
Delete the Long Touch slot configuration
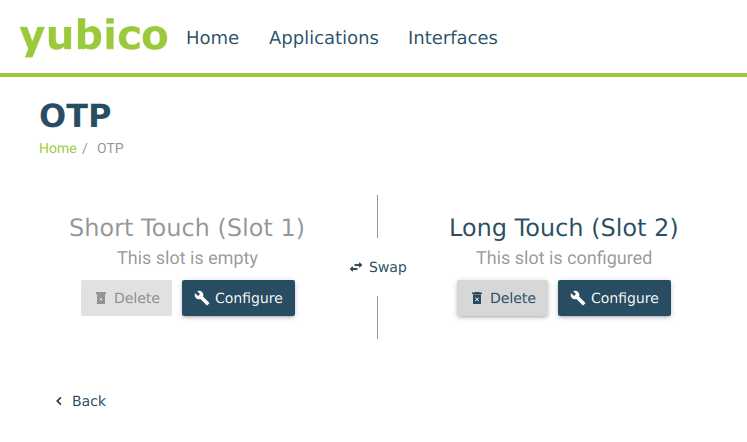pyautogui.click(x=502, y=298)
